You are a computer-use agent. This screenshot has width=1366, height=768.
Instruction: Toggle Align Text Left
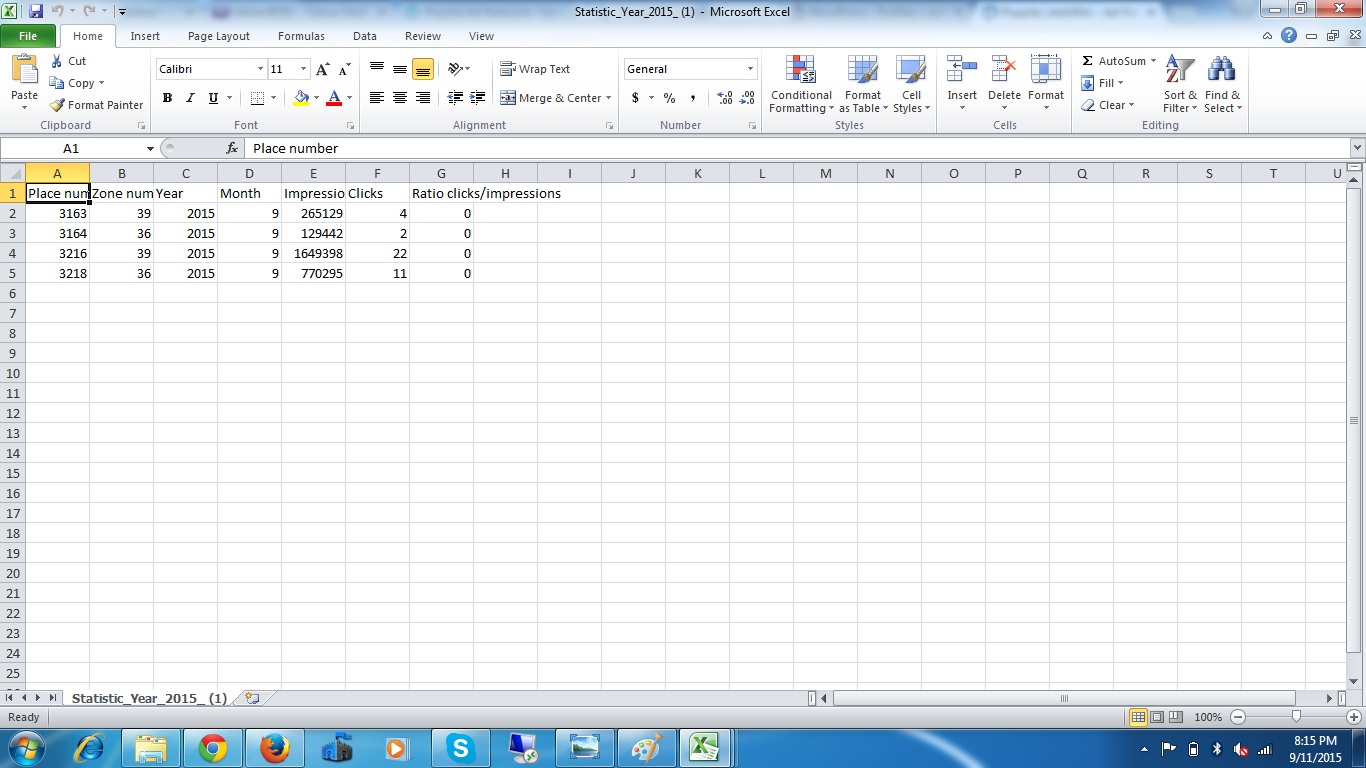(x=377, y=98)
